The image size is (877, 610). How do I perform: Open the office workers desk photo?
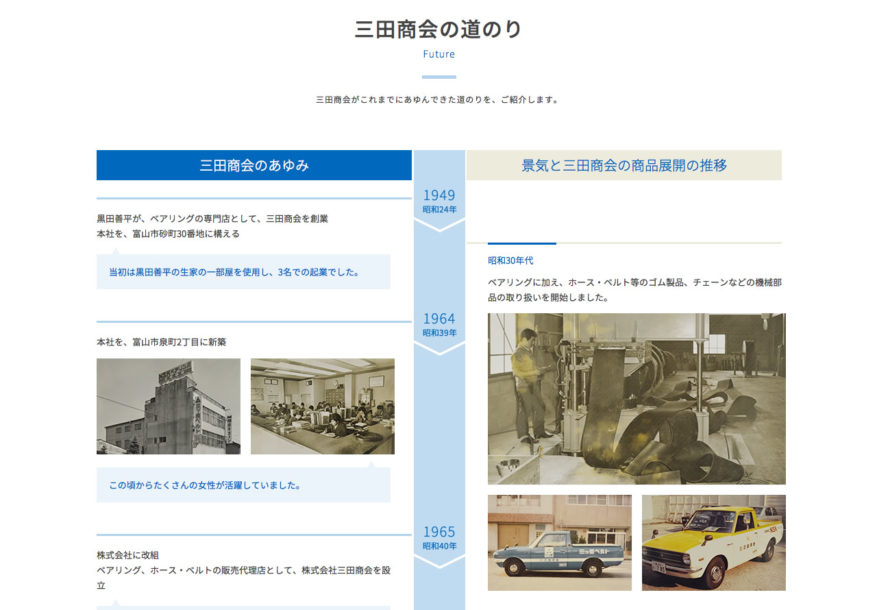tap(322, 406)
